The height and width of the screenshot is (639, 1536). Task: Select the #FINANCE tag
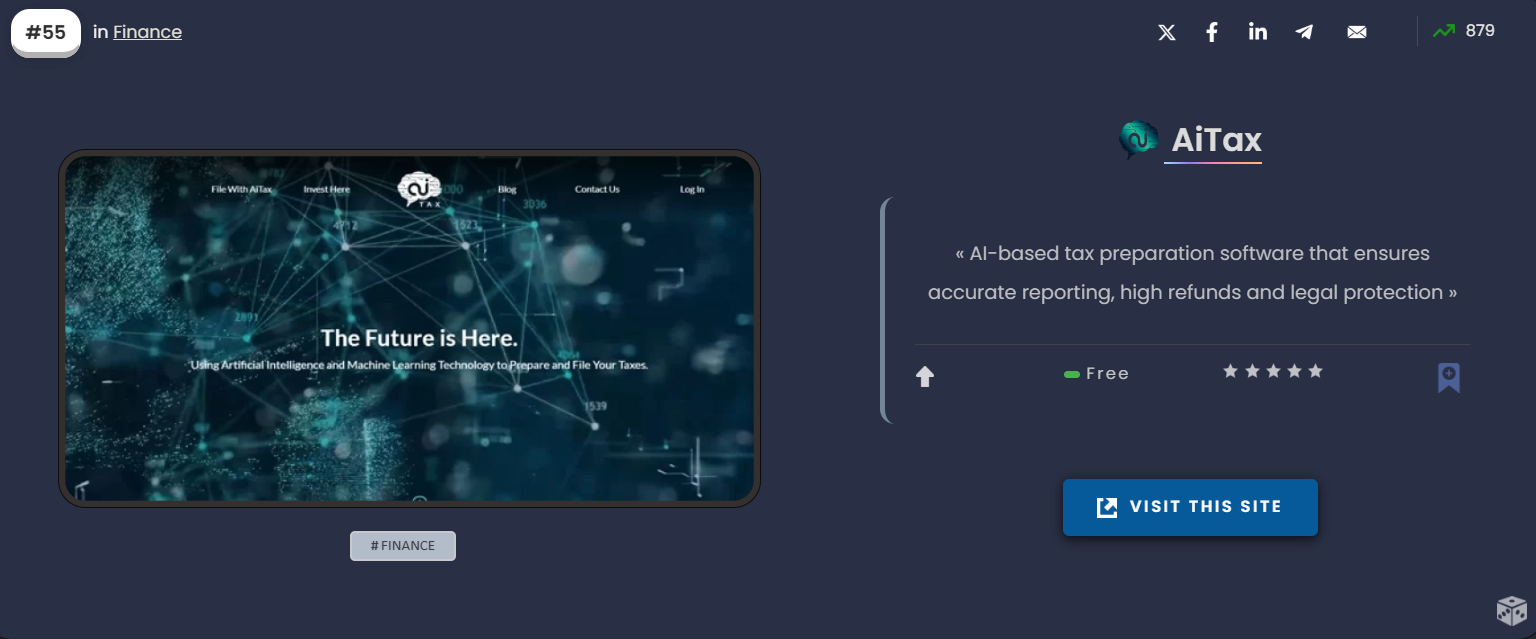tap(403, 546)
